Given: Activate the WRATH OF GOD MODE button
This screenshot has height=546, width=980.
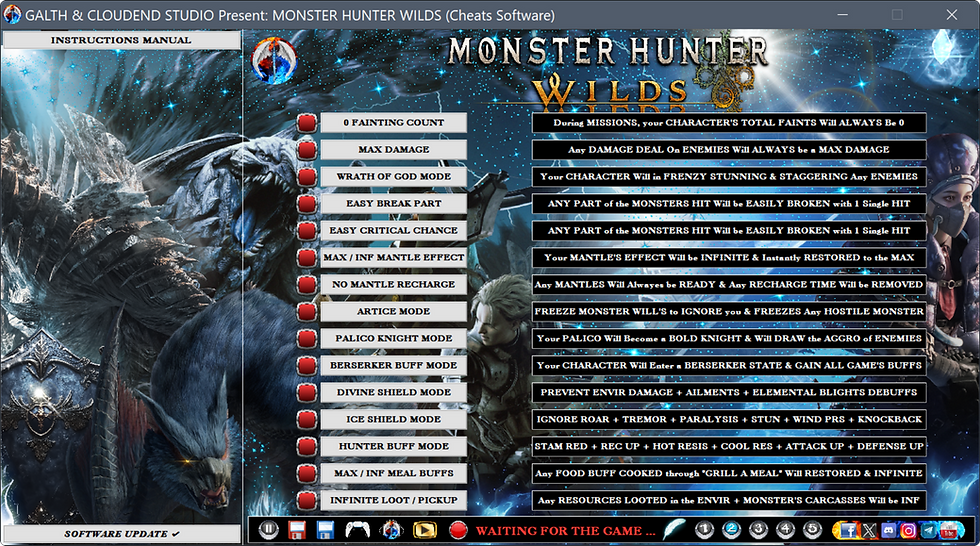Looking at the screenshot, I should [x=394, y=176].
